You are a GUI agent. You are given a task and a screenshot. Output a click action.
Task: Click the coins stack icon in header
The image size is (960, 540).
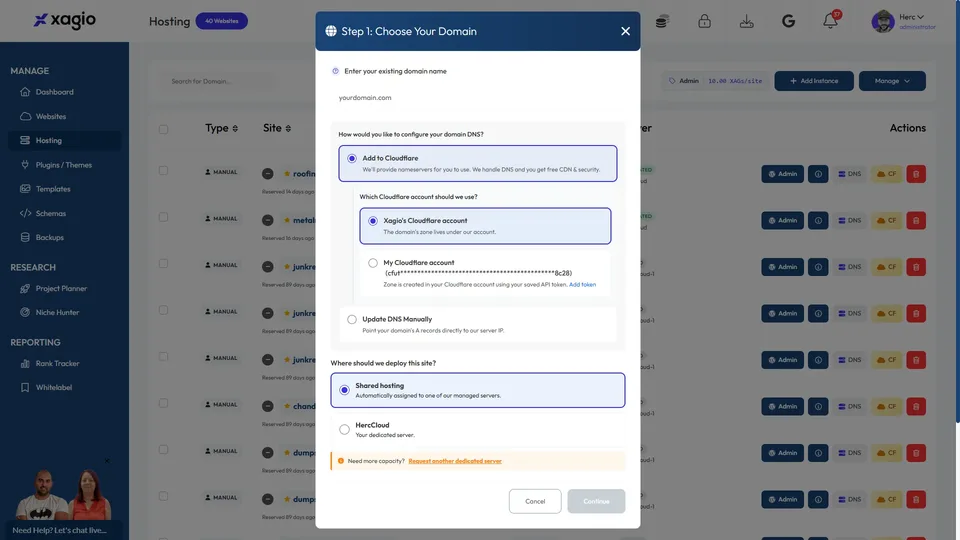(662, 21)
